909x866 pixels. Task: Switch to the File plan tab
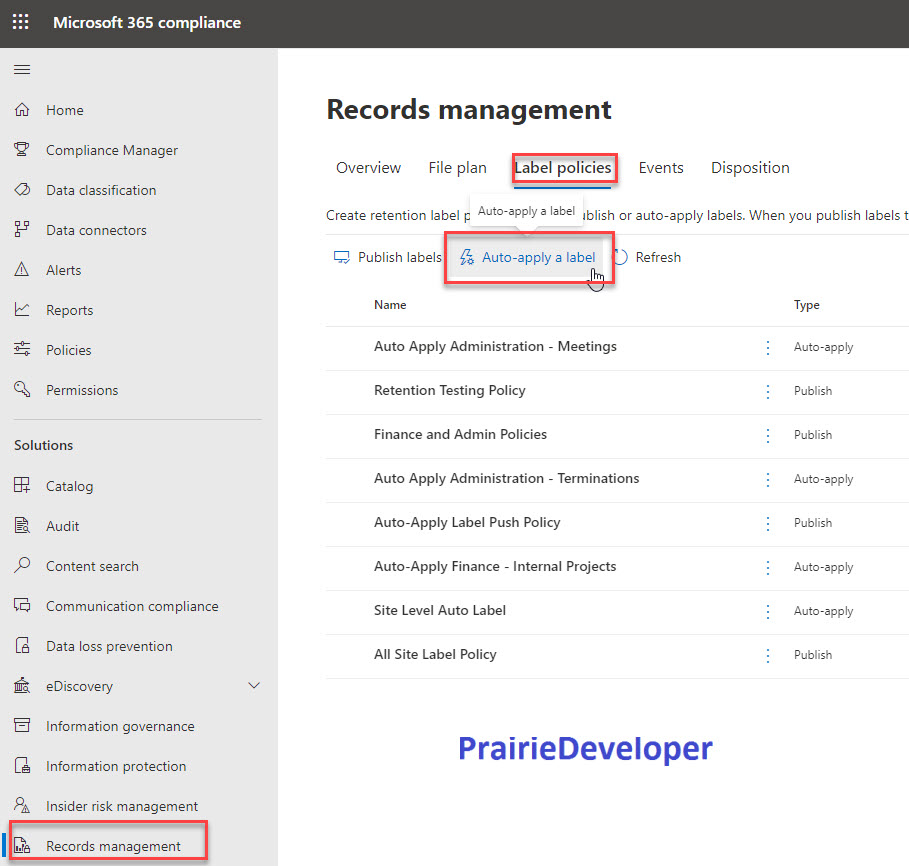point(457,168)
